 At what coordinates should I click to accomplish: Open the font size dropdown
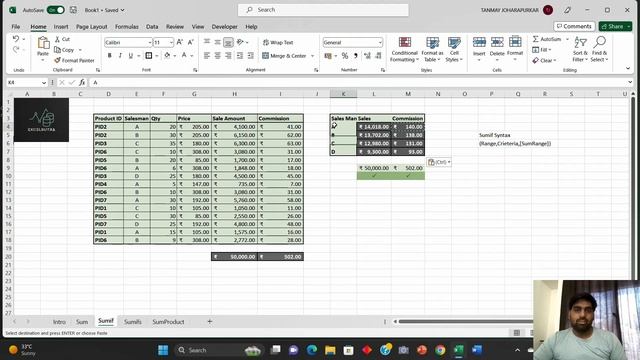coord(171,42)
